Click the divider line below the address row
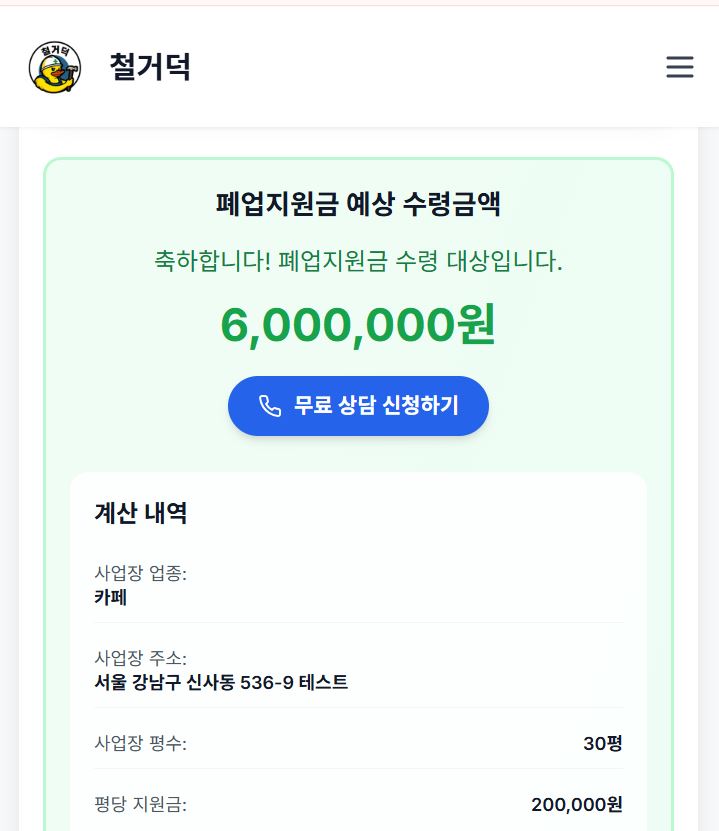This screenshot has height=831, width=719. [358, 707]
